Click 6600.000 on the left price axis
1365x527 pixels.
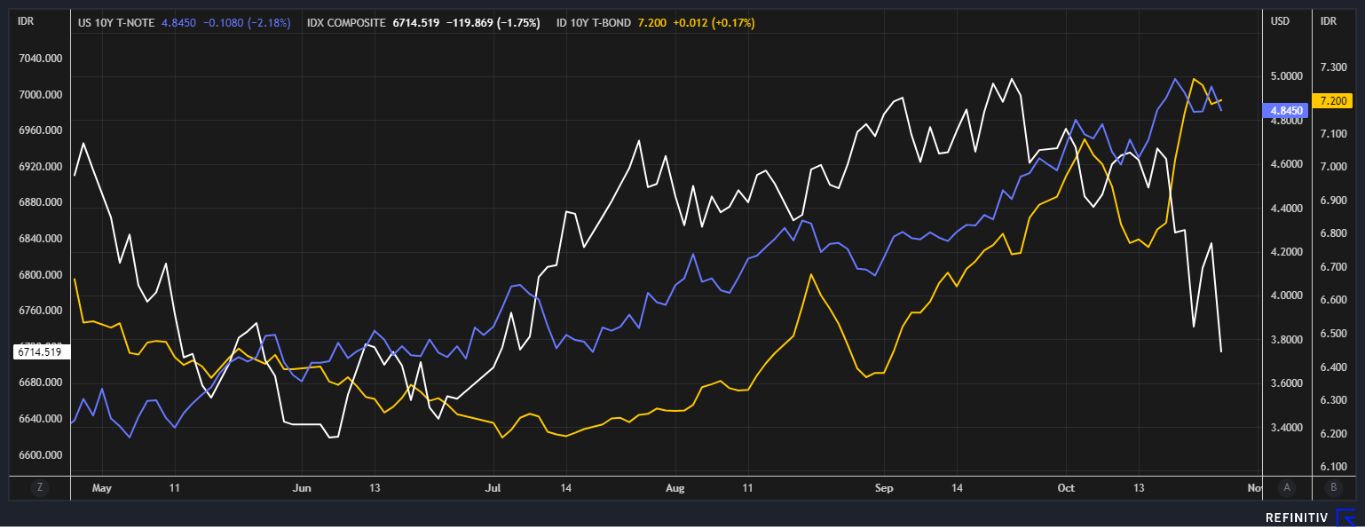click(42, 455)
